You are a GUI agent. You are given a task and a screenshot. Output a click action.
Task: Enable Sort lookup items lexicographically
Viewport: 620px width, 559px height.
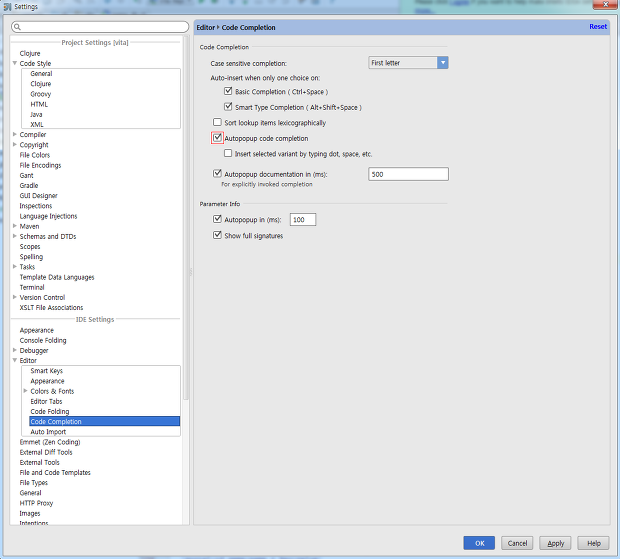pos(217,122)
